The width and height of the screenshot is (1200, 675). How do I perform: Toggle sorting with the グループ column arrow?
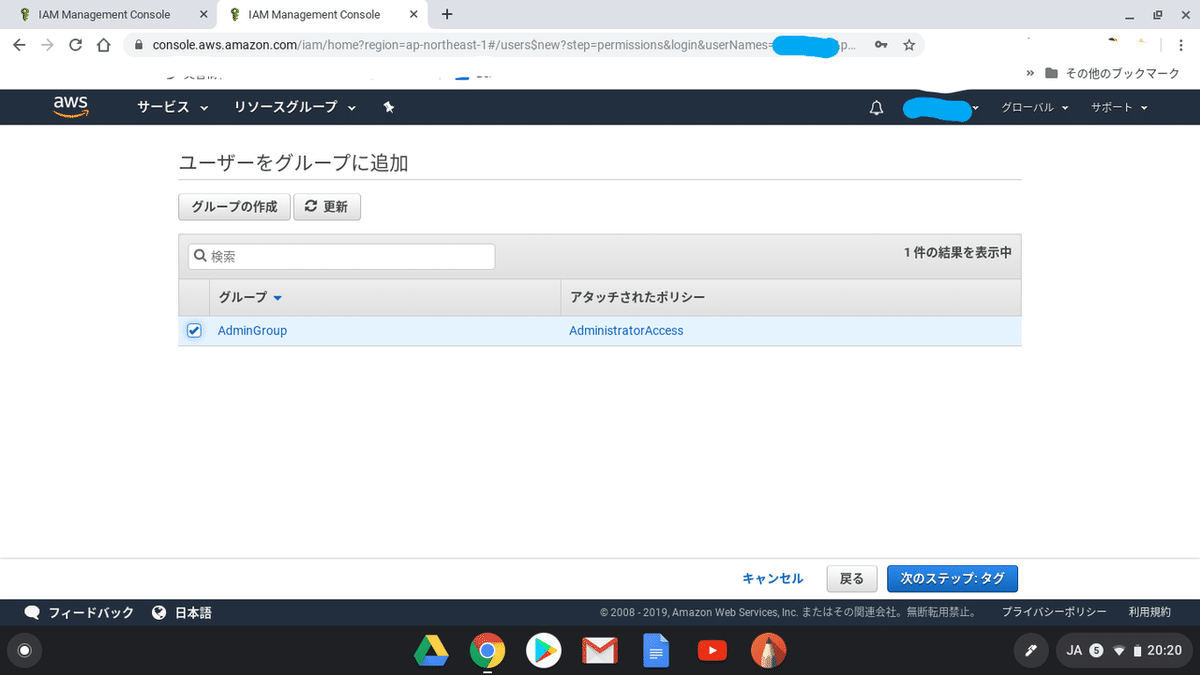tap(277, 297)
